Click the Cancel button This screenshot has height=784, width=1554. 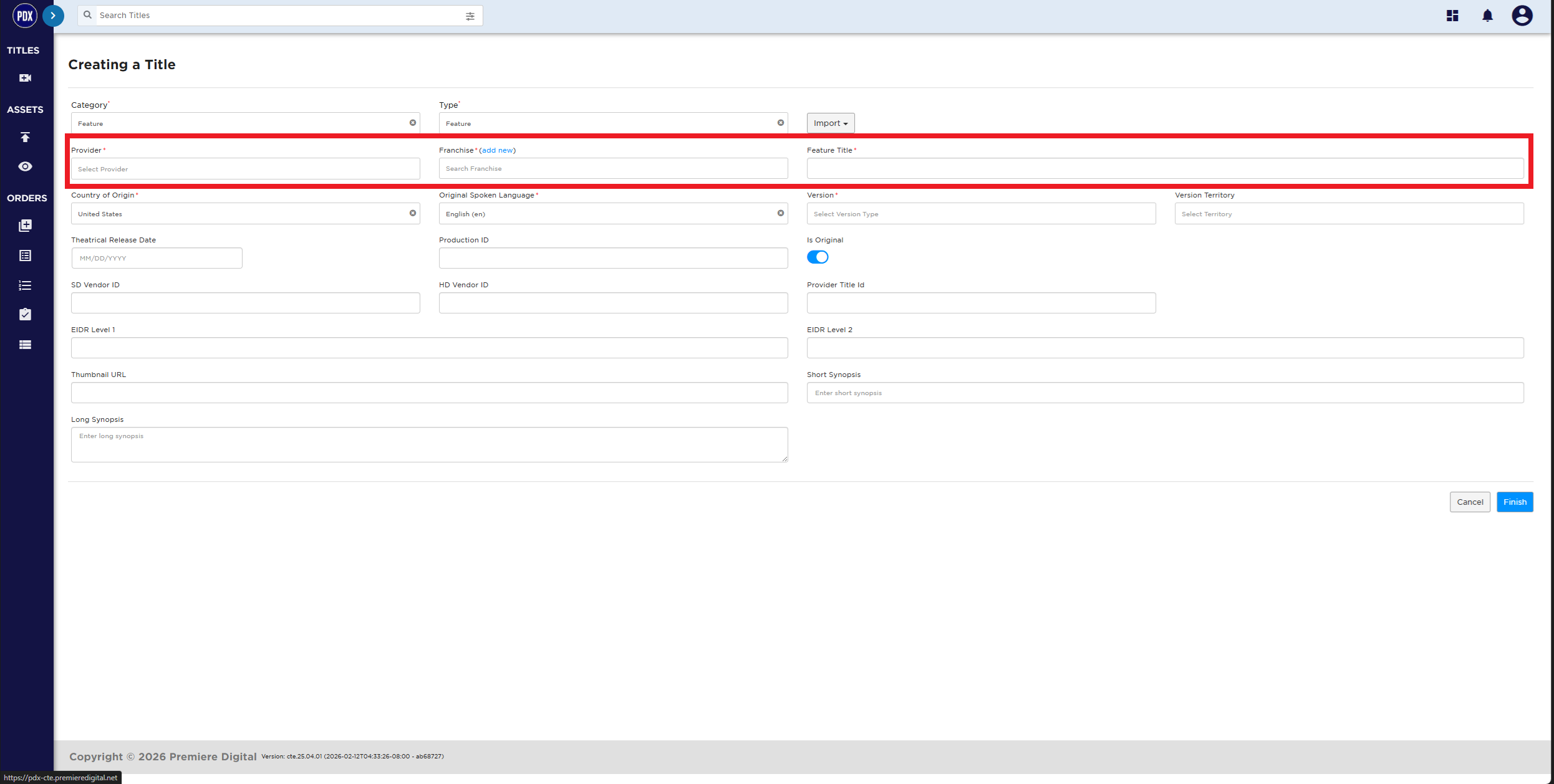1470,502
